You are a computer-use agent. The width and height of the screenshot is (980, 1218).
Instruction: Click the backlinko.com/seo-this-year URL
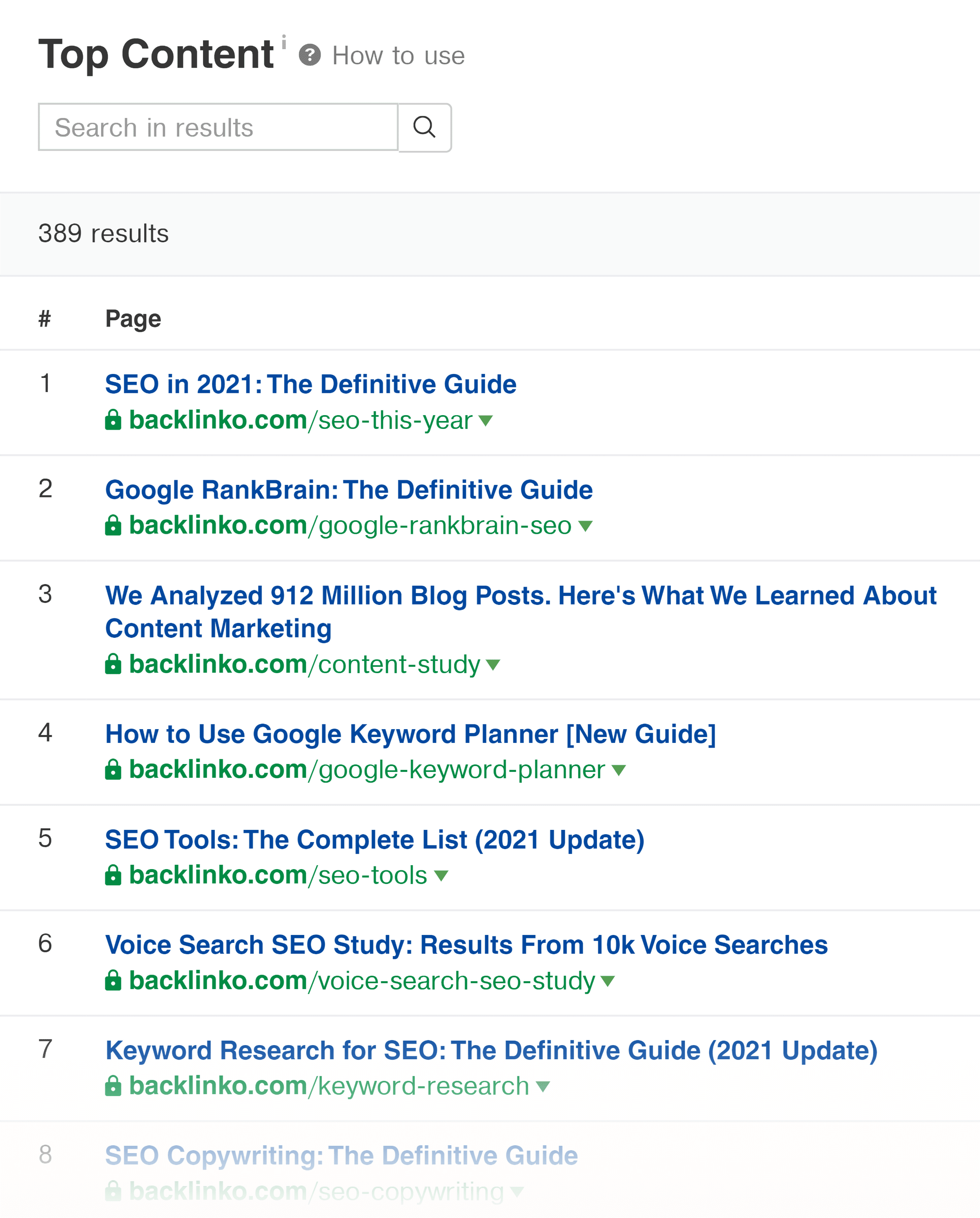tap(301, 420)
